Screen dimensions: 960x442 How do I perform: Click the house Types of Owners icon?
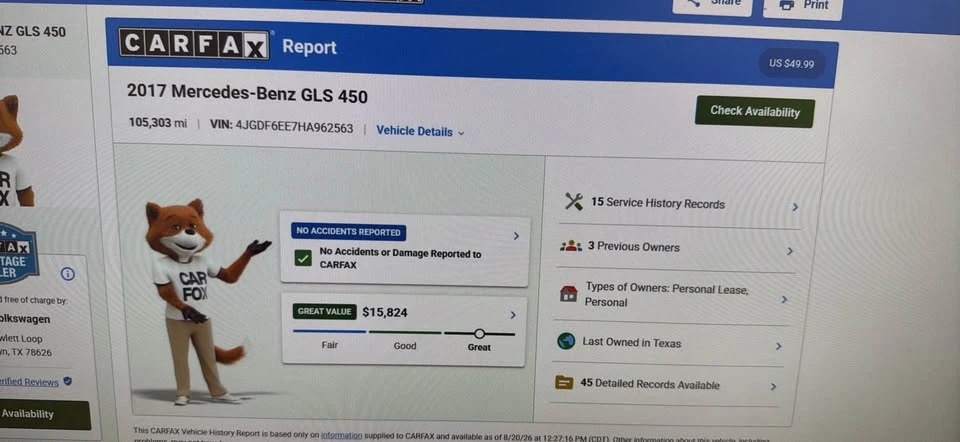[x=568, y=294]
